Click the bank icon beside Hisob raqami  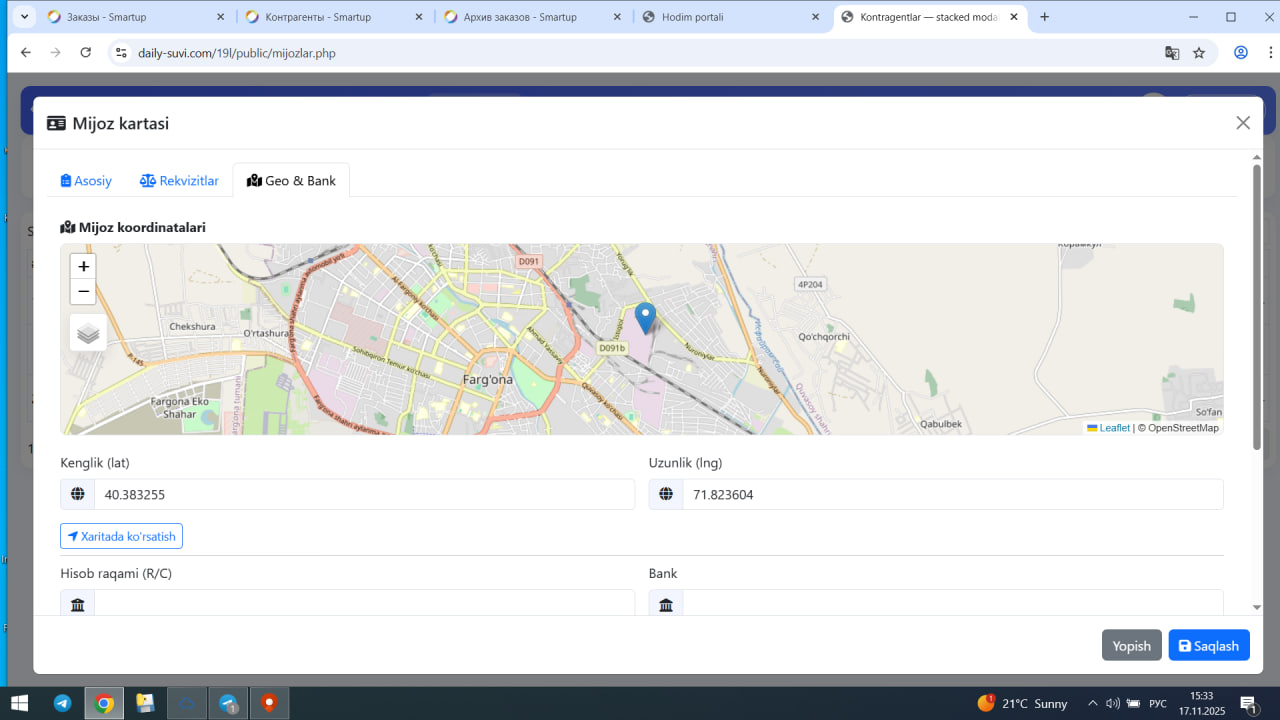[77, 603]
